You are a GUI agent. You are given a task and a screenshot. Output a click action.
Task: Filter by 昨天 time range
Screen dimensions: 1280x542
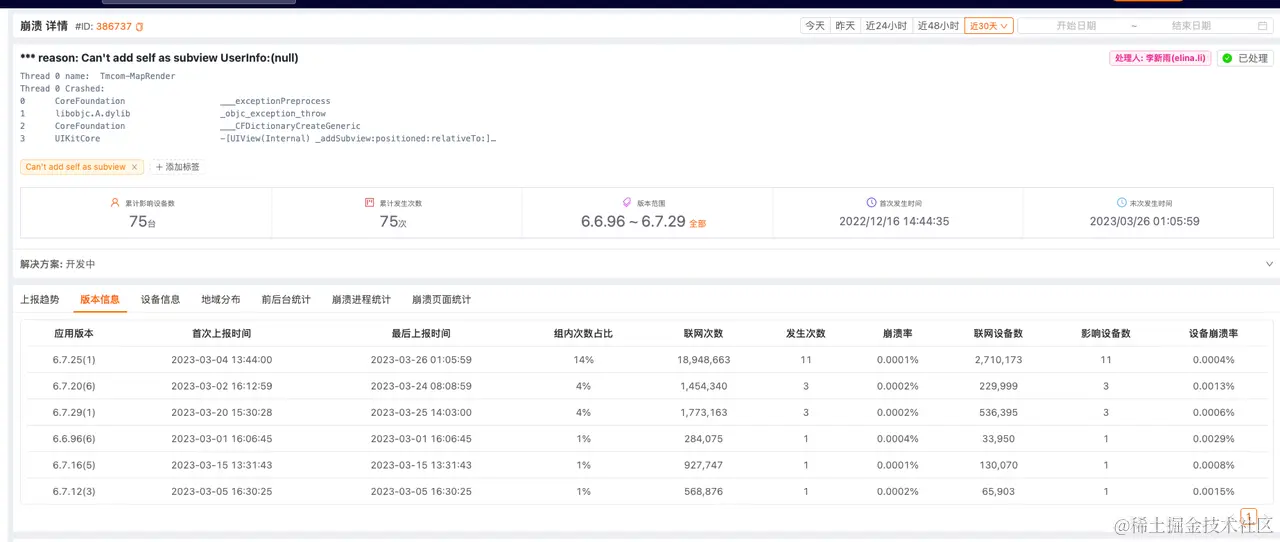(846, 26)
